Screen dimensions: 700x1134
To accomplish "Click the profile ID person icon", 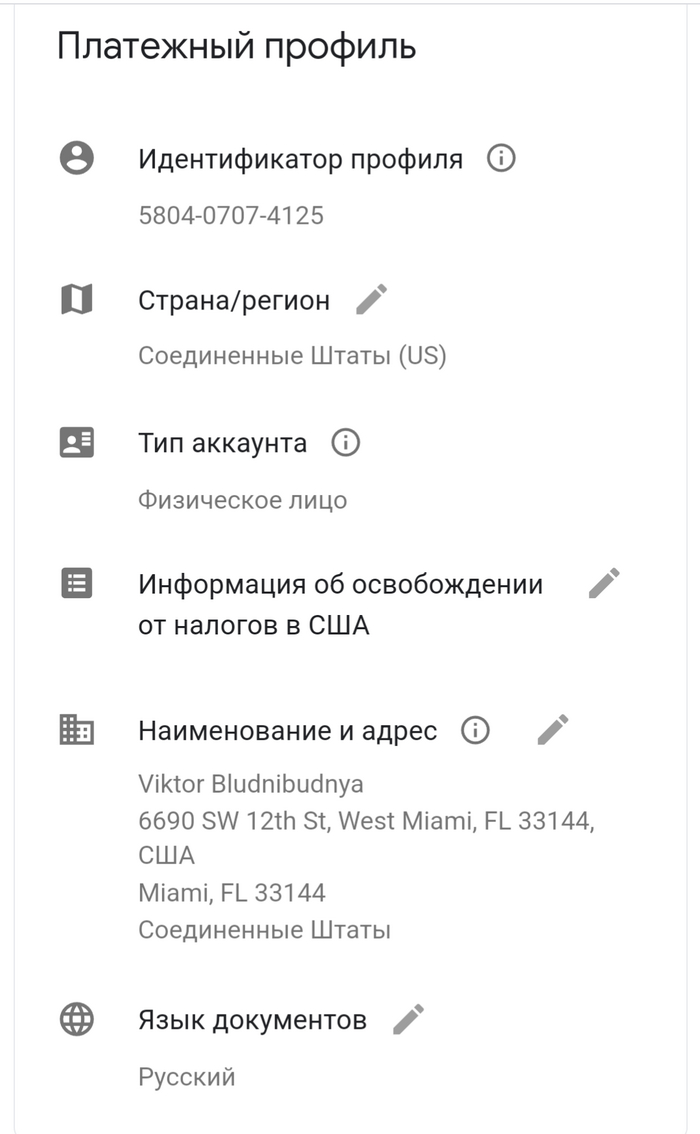I will (x=77, y=159).
